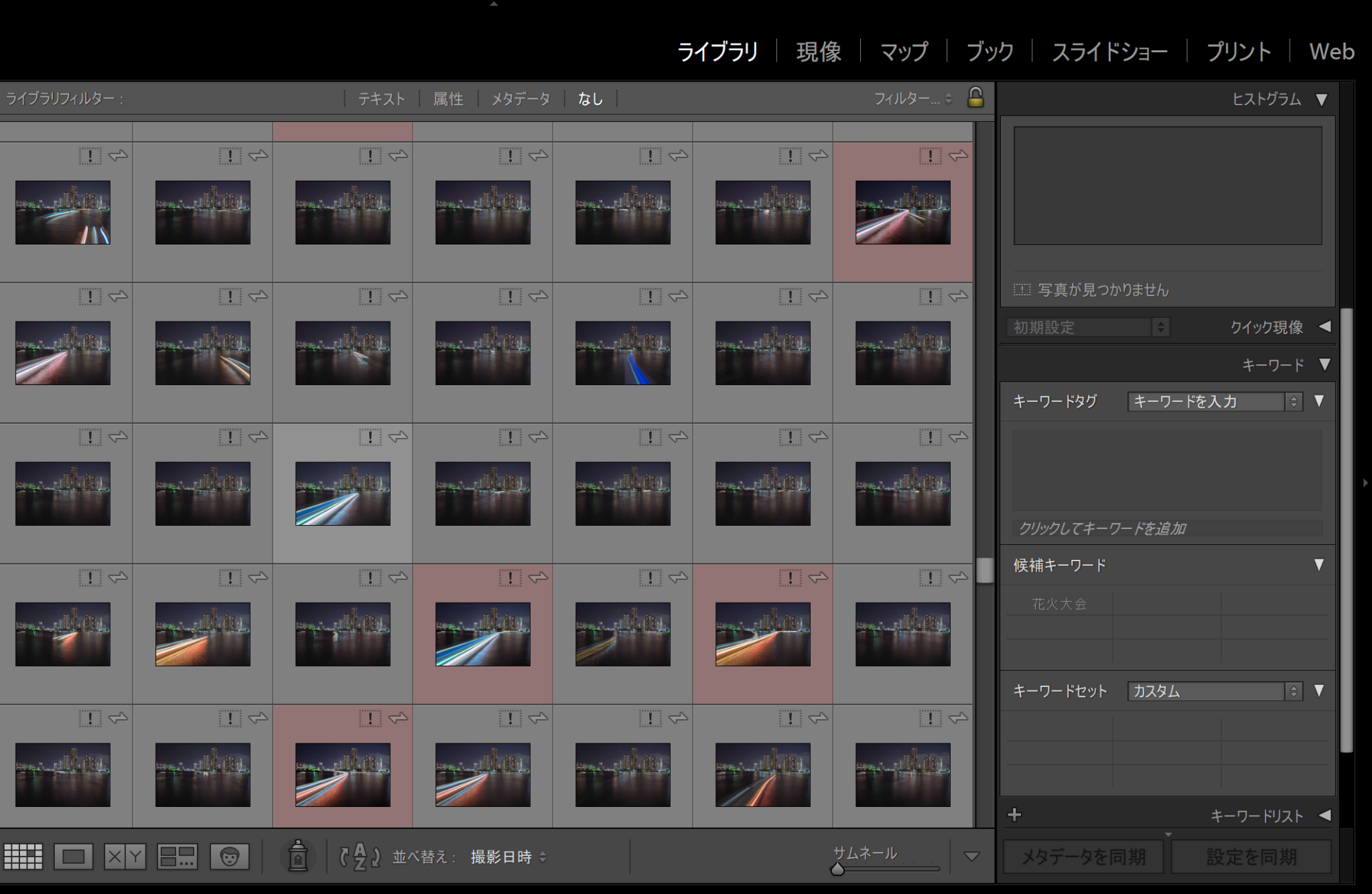Collapse the ヒストグラム panel
This screenshot has height=894, width=1372.
click(1322, 99)
